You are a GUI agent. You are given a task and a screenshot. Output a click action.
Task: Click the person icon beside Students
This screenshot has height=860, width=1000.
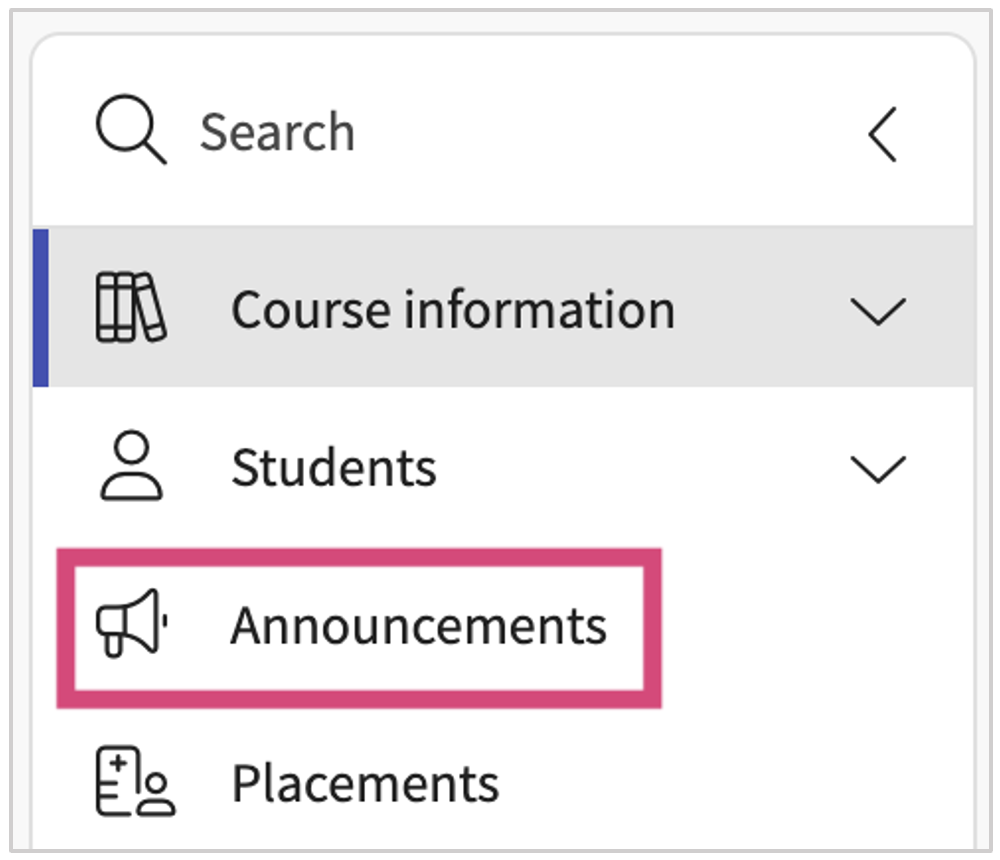click(x=131, y=465)
